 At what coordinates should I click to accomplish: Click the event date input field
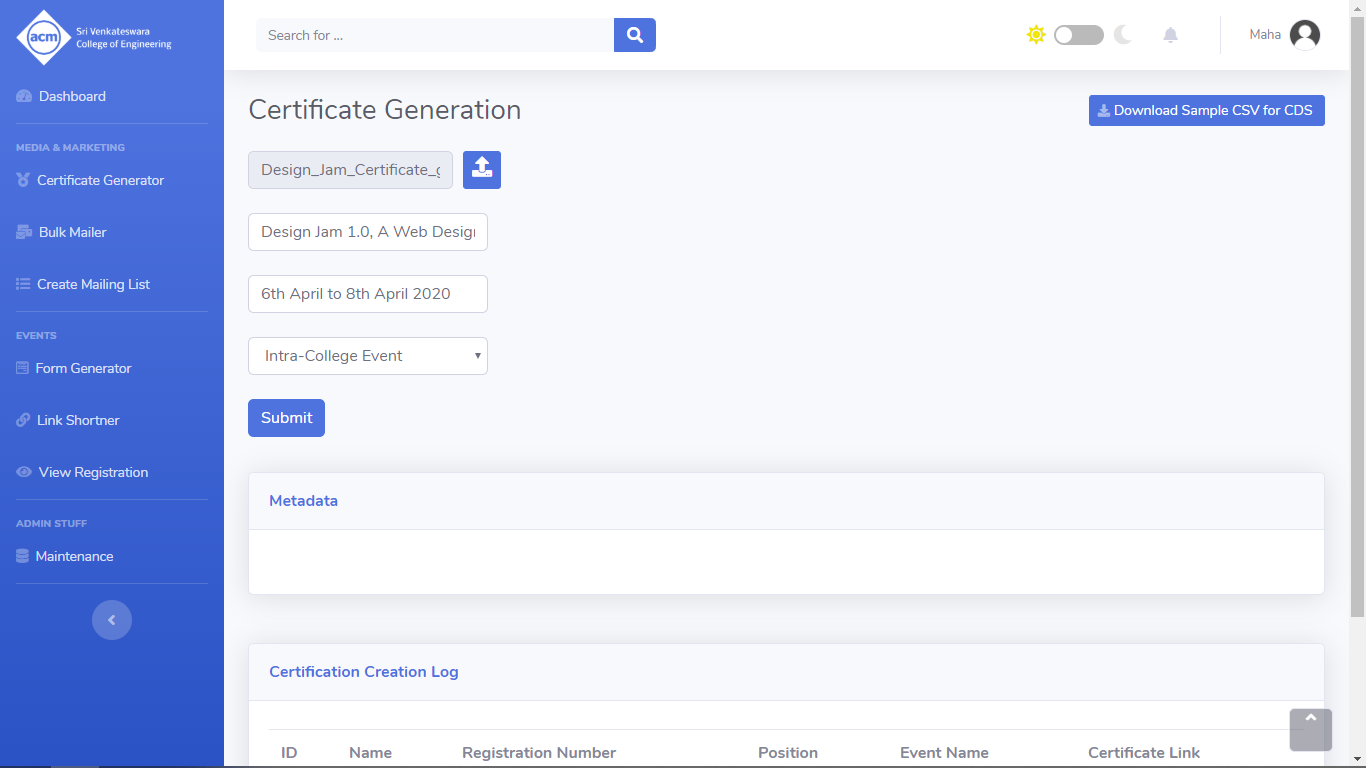coord(368,294)
